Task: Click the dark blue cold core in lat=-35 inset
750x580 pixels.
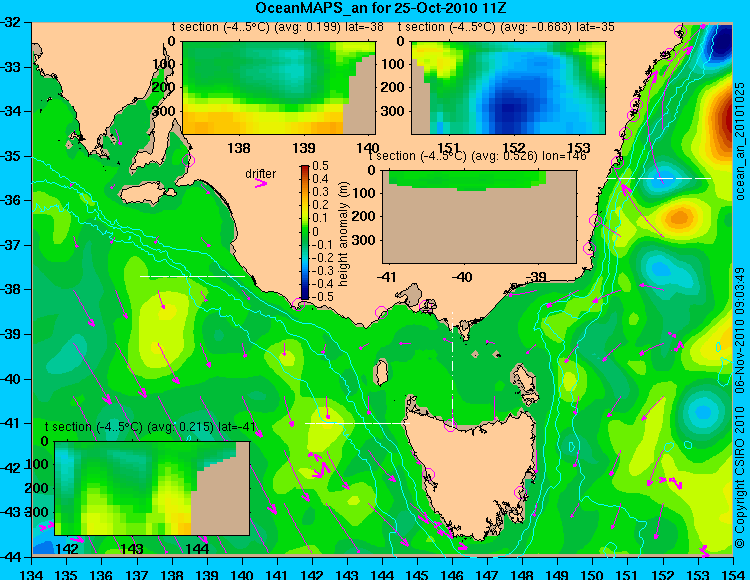Action: coord(509,110)
